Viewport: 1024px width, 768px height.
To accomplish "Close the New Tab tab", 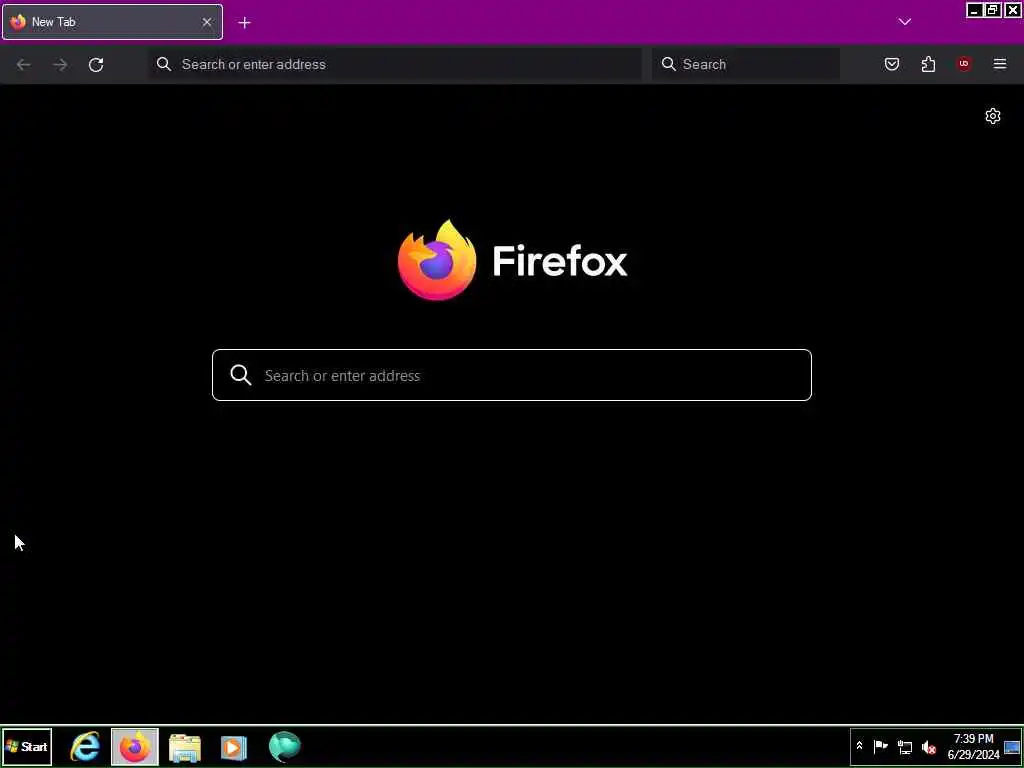I will (206, 22).
